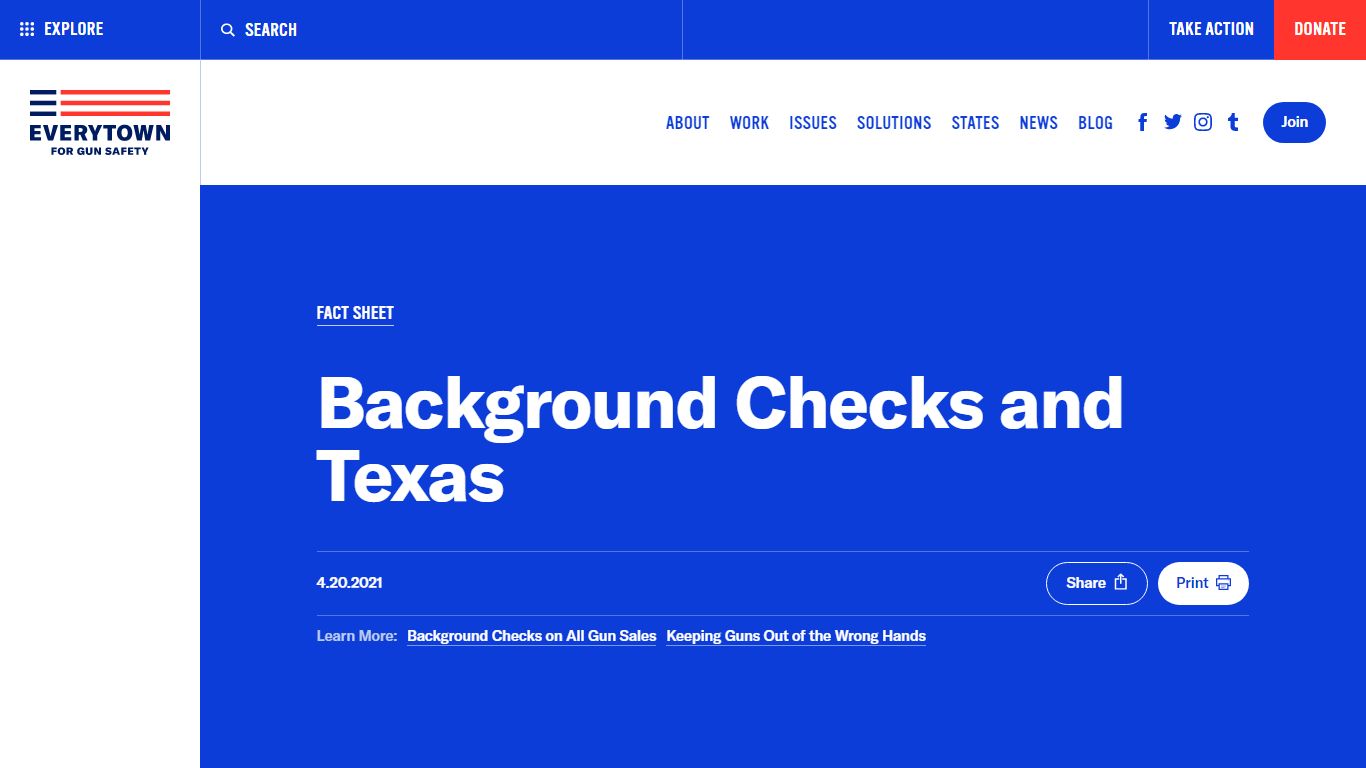The image size is (1366, 768).
Task: Click the Join button
Action: (1294, 122)
